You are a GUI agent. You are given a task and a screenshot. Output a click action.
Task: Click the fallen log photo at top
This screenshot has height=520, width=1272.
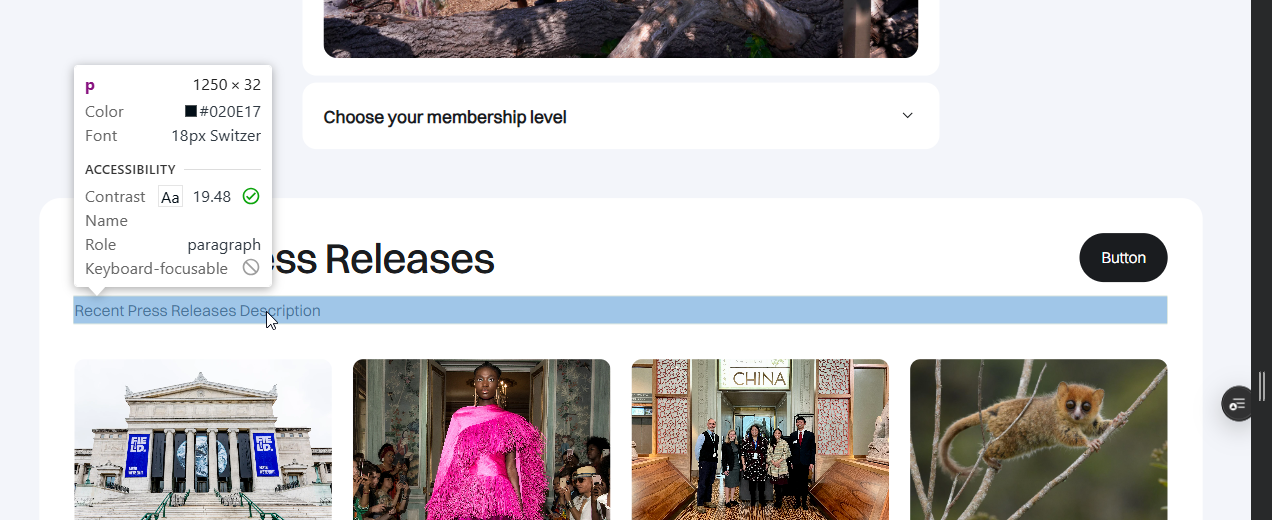[620, 28]
